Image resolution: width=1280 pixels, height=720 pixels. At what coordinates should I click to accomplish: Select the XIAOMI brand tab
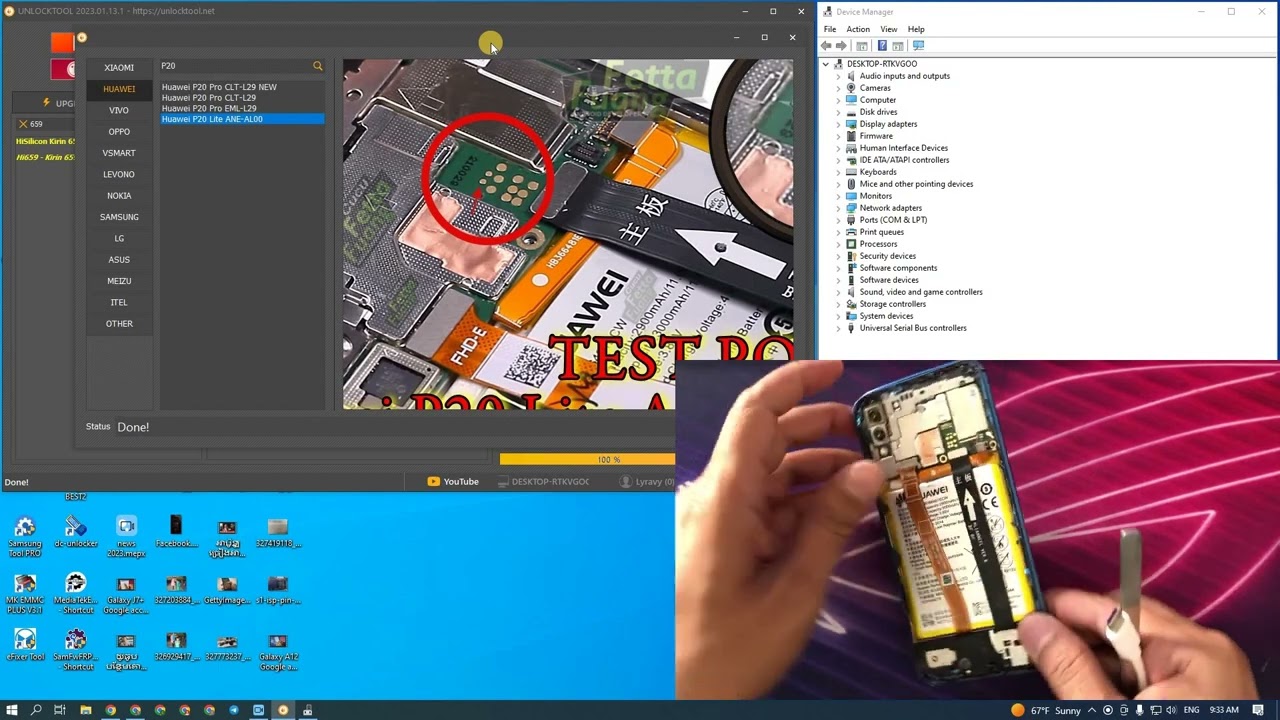click(x=119, y=68)
